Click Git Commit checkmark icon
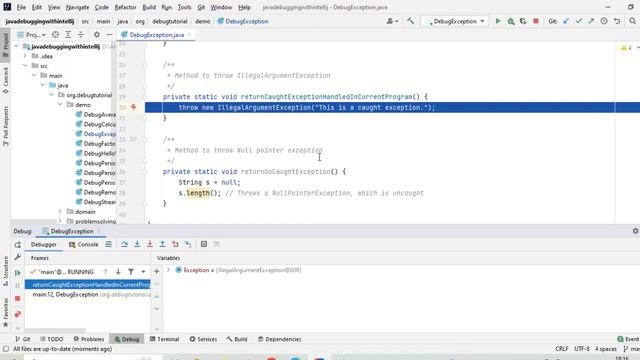The height and width of the screenshot is (360, 640). coord(579,21)
